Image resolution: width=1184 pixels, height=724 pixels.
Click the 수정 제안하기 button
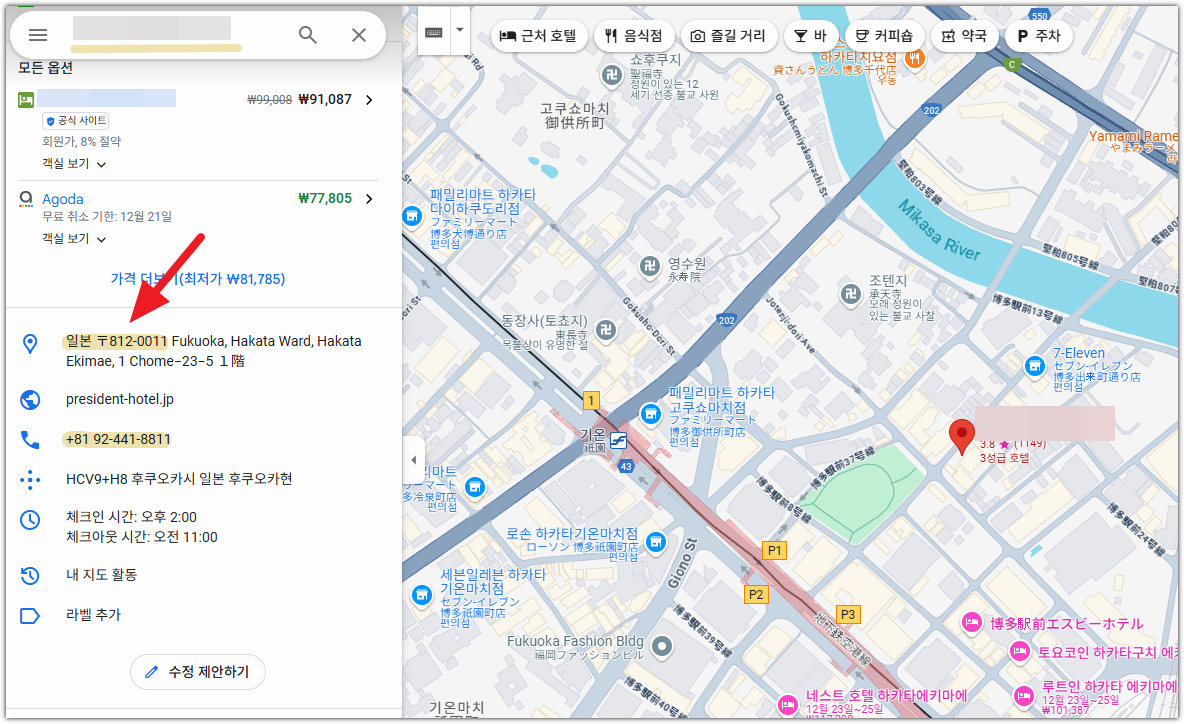pos(197,673)
